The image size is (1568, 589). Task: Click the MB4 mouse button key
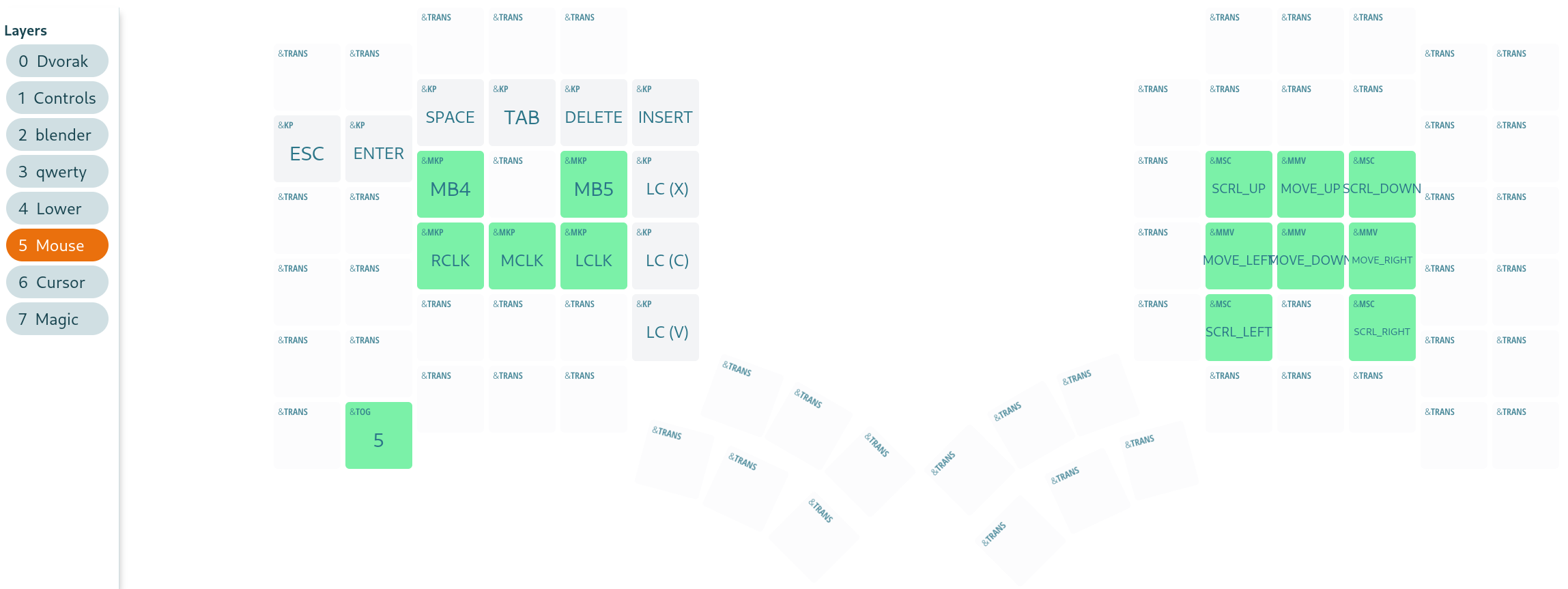(451, 184)
